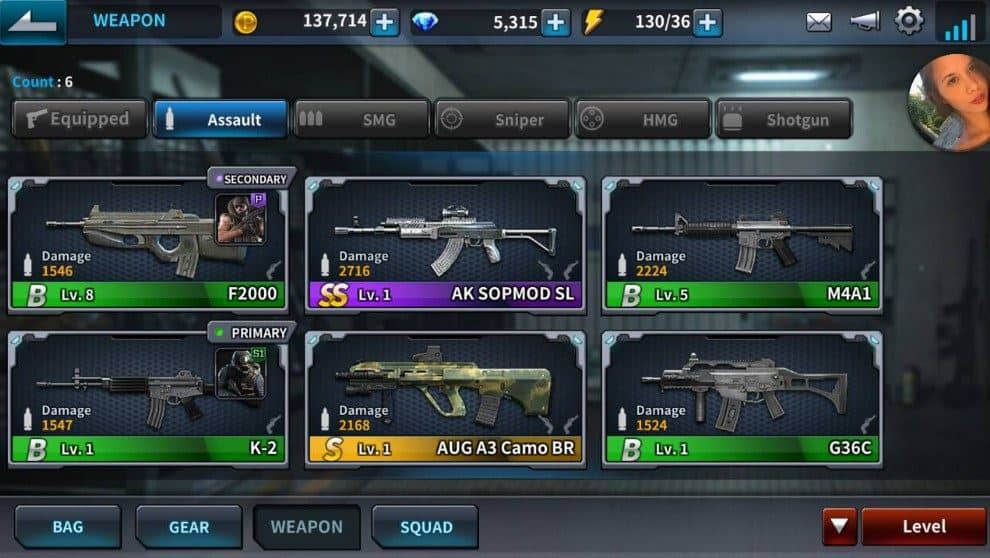Switch to the SMG category tab
The width and height of the screenshot is (990, 558).
coord(361,119)
